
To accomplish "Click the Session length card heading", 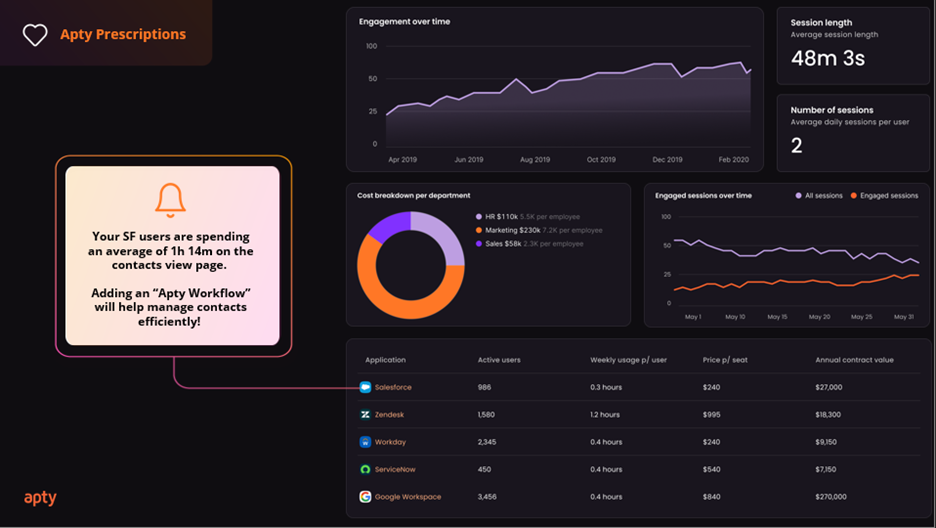I will 821,23.
